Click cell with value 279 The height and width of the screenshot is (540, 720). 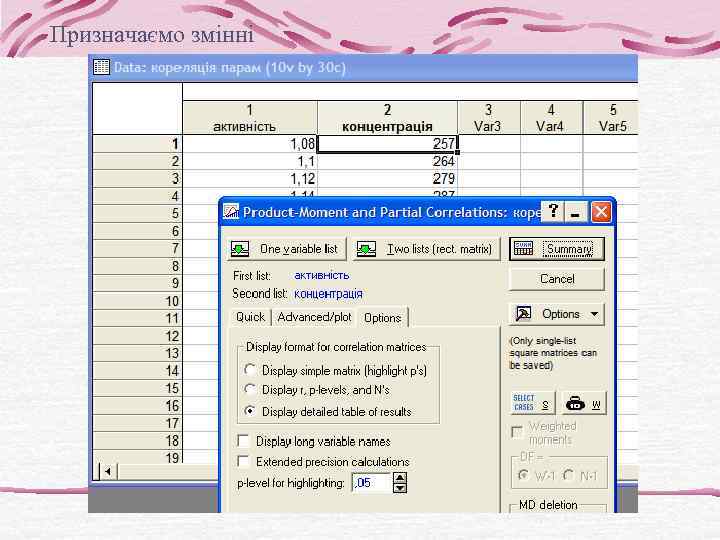[x=387, y=179]
